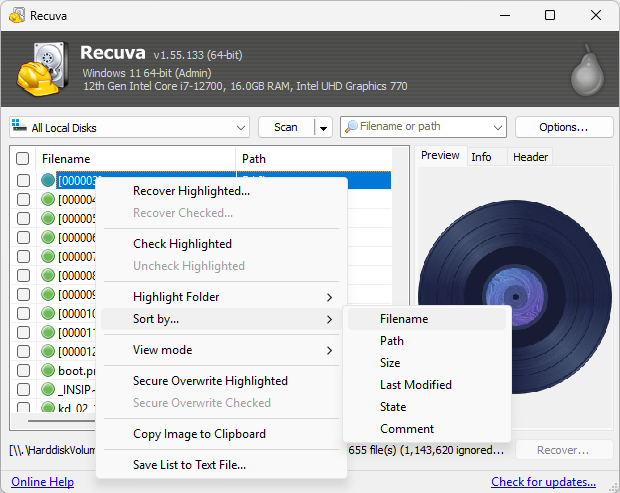Viewport: 620px width, 493px height.
Task: Select Copy Image to Clipboard
Action: [x=221, y=434]
